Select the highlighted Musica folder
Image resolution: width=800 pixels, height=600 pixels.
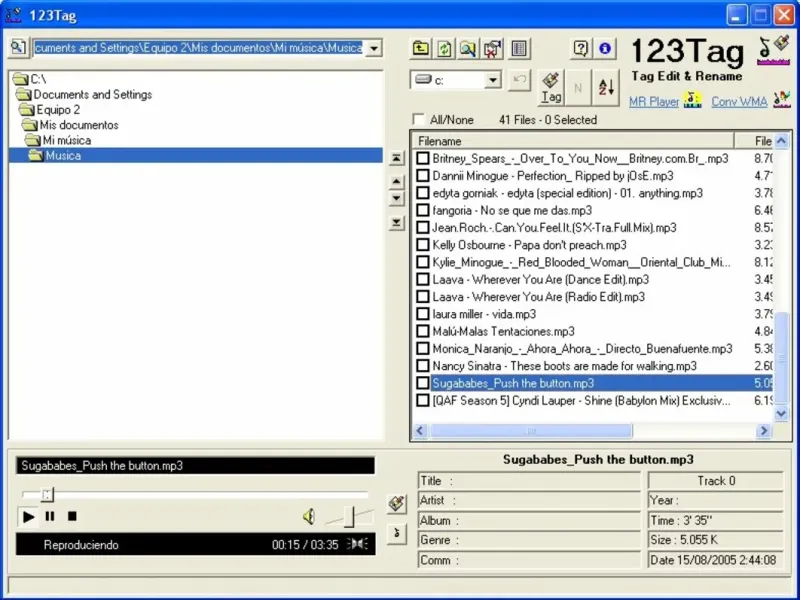click(195, 155)
